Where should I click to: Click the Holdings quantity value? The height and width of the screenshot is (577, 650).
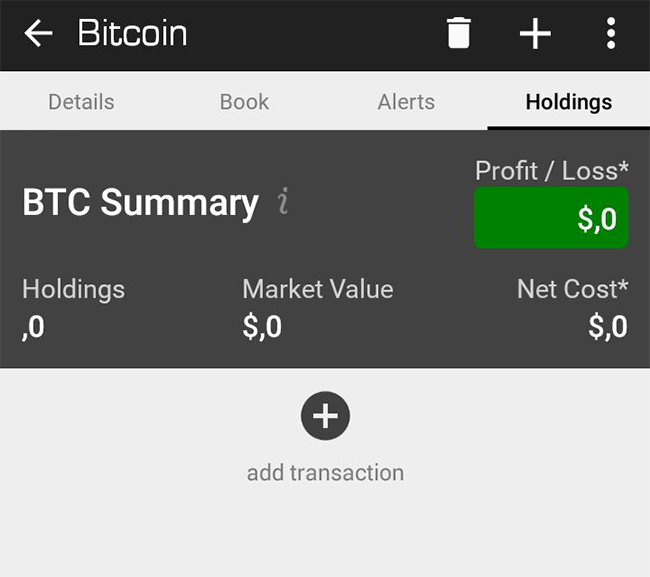click(x=33, y=327)
